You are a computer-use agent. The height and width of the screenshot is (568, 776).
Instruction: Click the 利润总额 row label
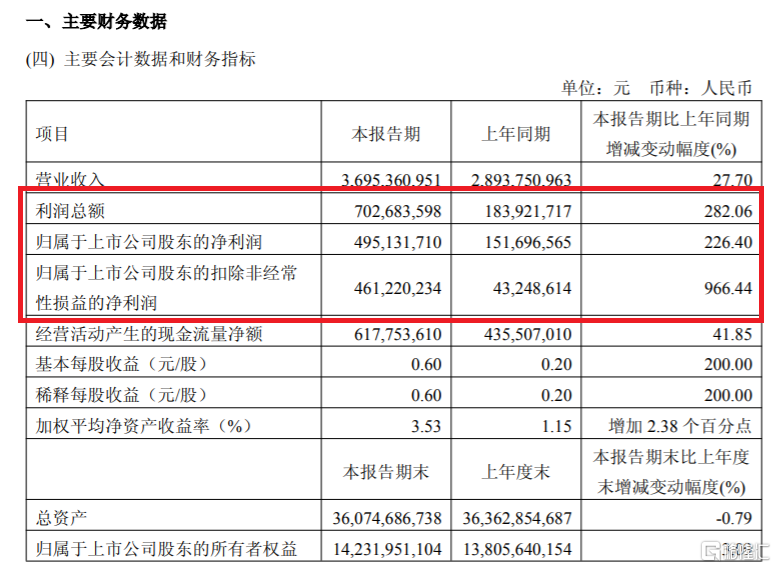click(x=70, y=212)
